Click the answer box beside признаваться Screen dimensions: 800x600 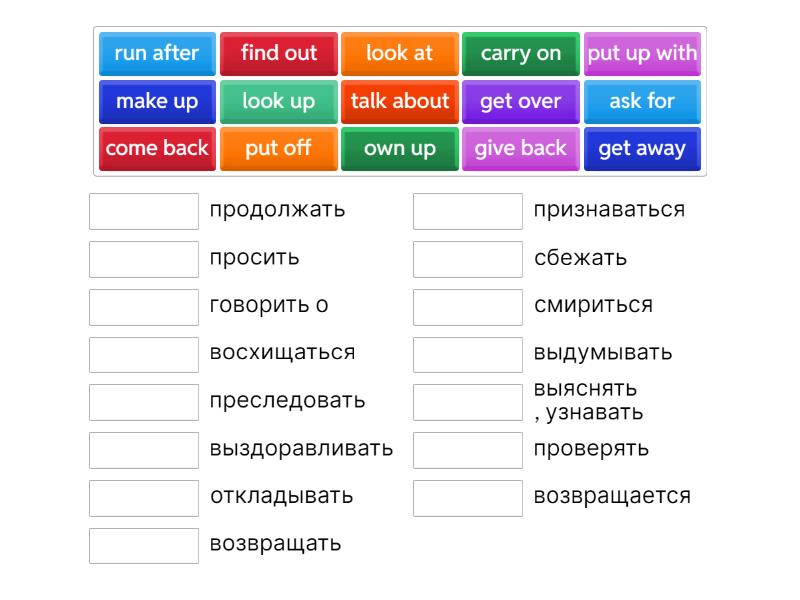tap(467, 210)
